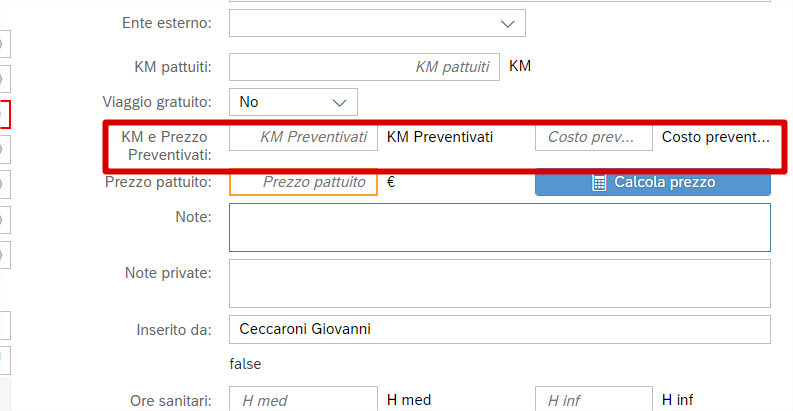Focus the KM pattuiti input field
This screenshot has width=793, height=411.
point(364,67)
